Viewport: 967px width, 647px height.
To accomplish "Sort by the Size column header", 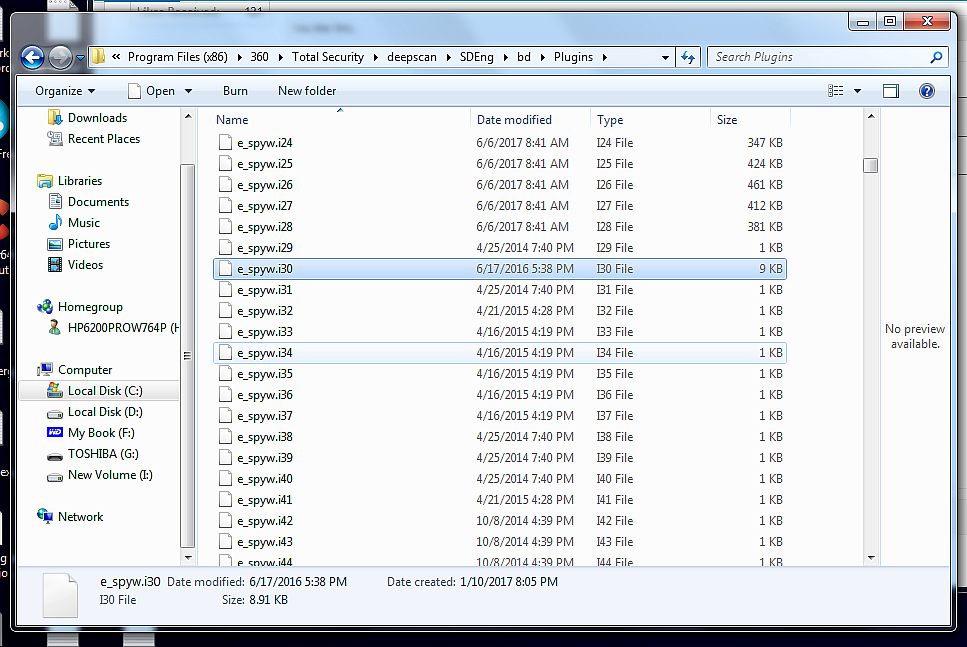I will tap(750, 120).
